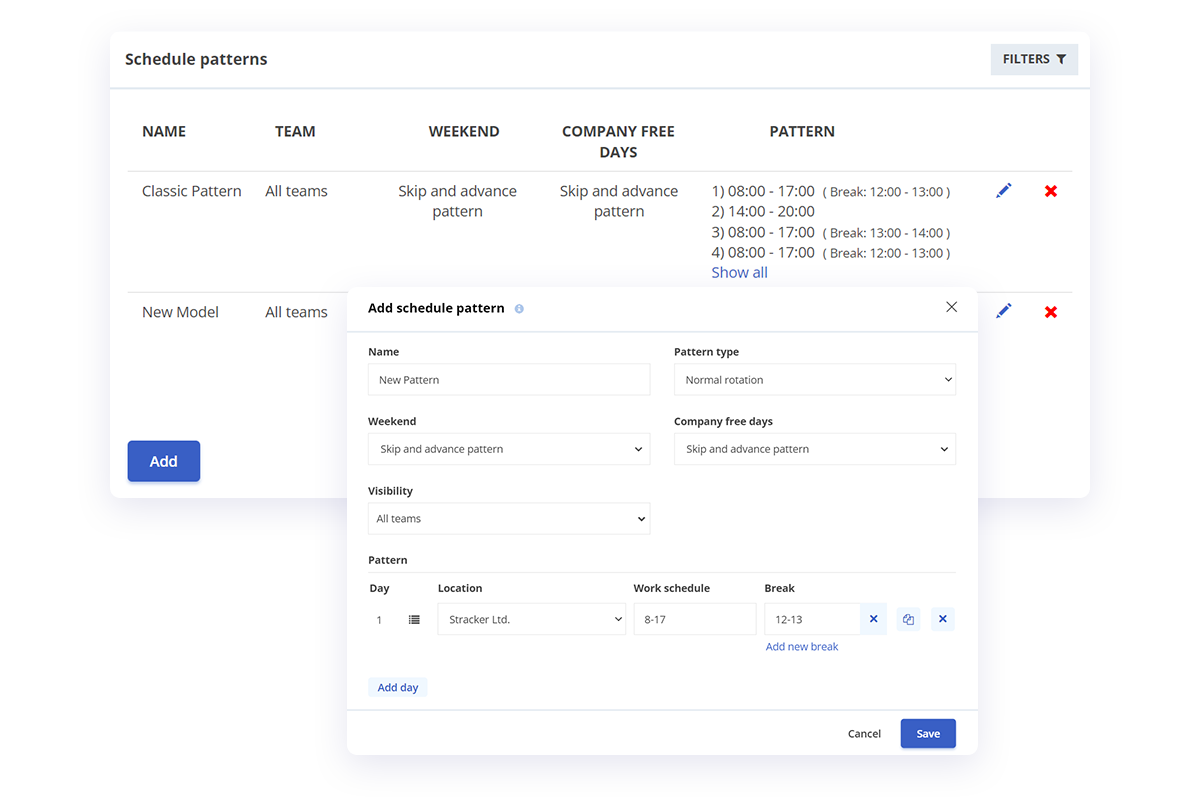Image resolution: width=1200 pixels, height=800 pixels.
Task: Delete day 1 pattern row
Action: point(942,620)
